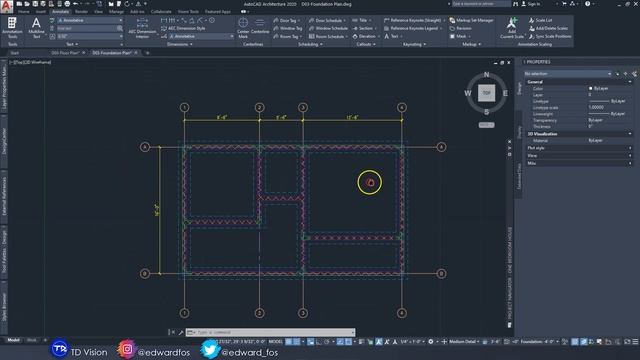
Task: Click the keyword search box
Action: [481, 4]
